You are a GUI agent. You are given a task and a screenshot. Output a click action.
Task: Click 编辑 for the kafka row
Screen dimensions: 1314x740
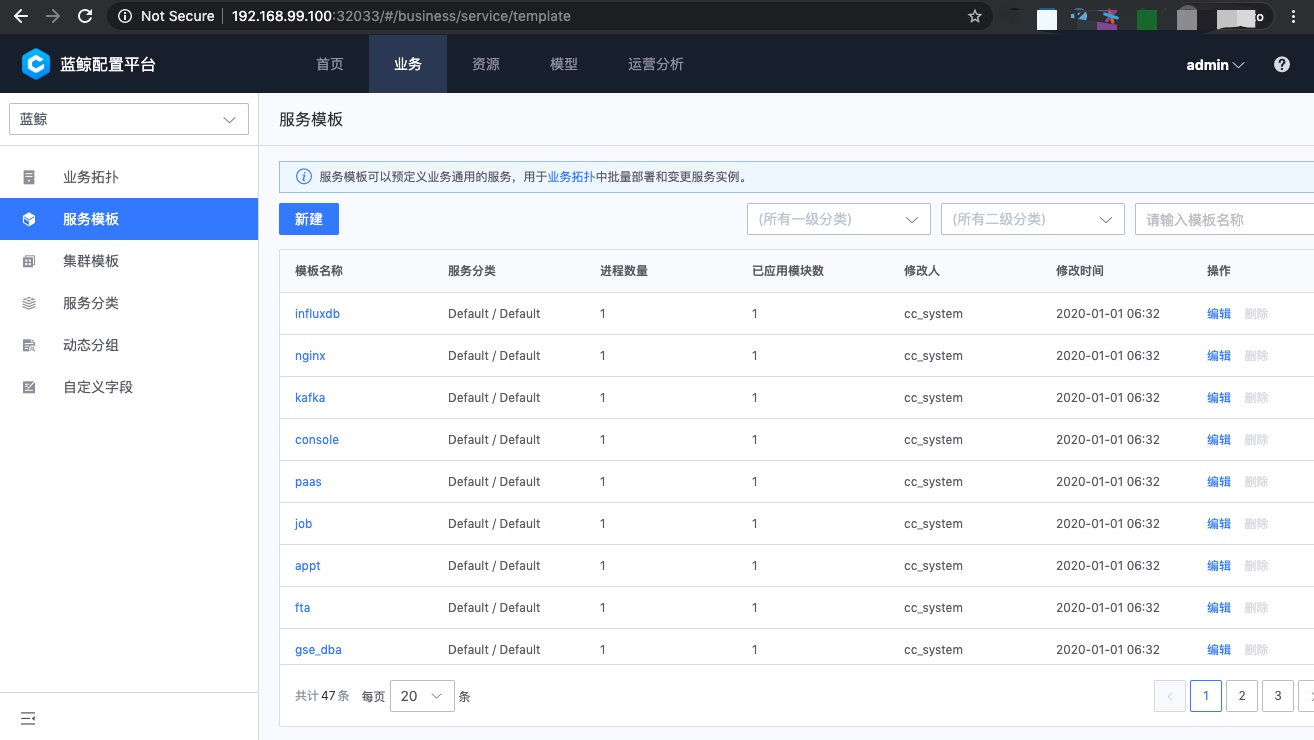(1219, 398)
